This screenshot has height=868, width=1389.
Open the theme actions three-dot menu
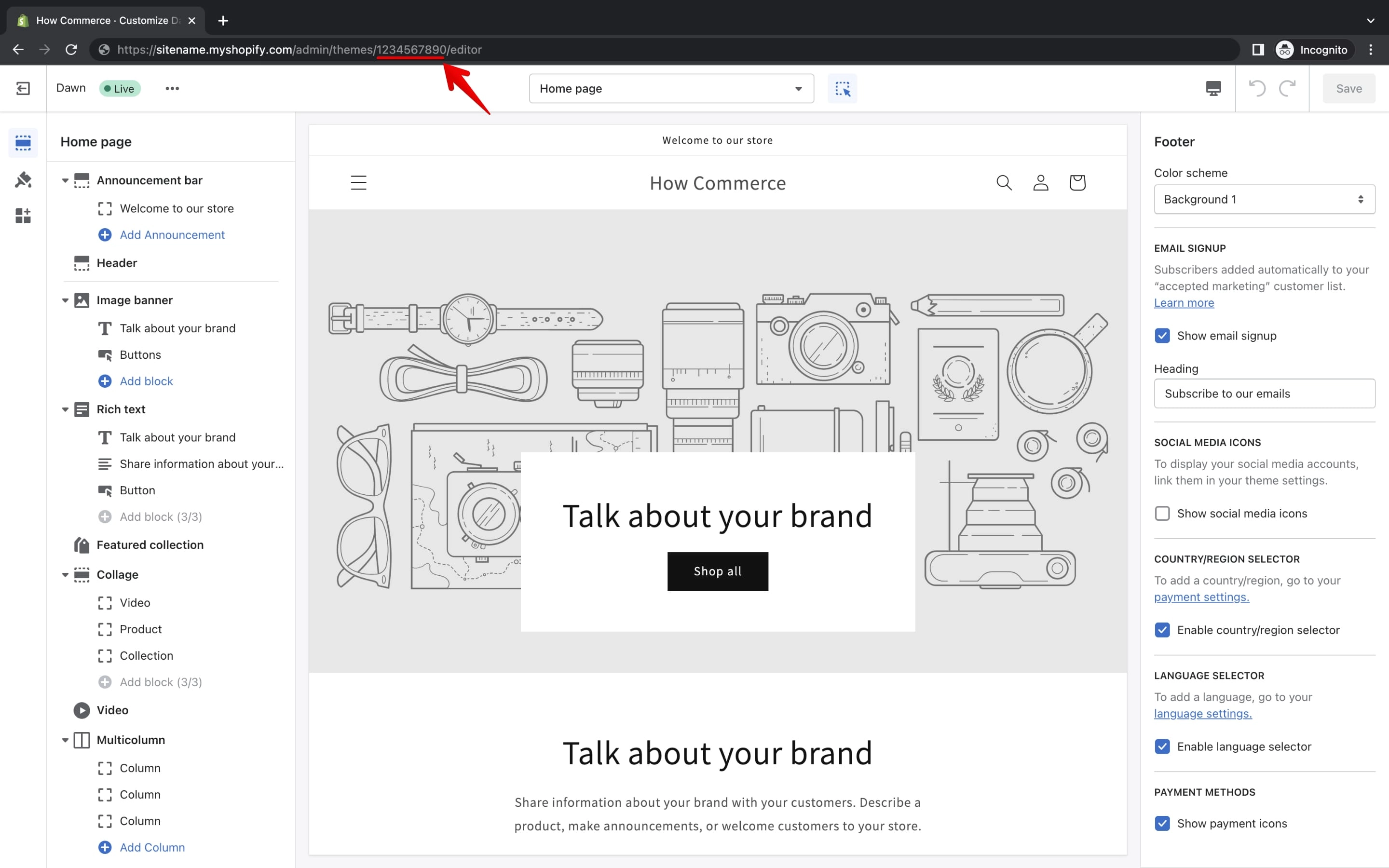[172, 88]
